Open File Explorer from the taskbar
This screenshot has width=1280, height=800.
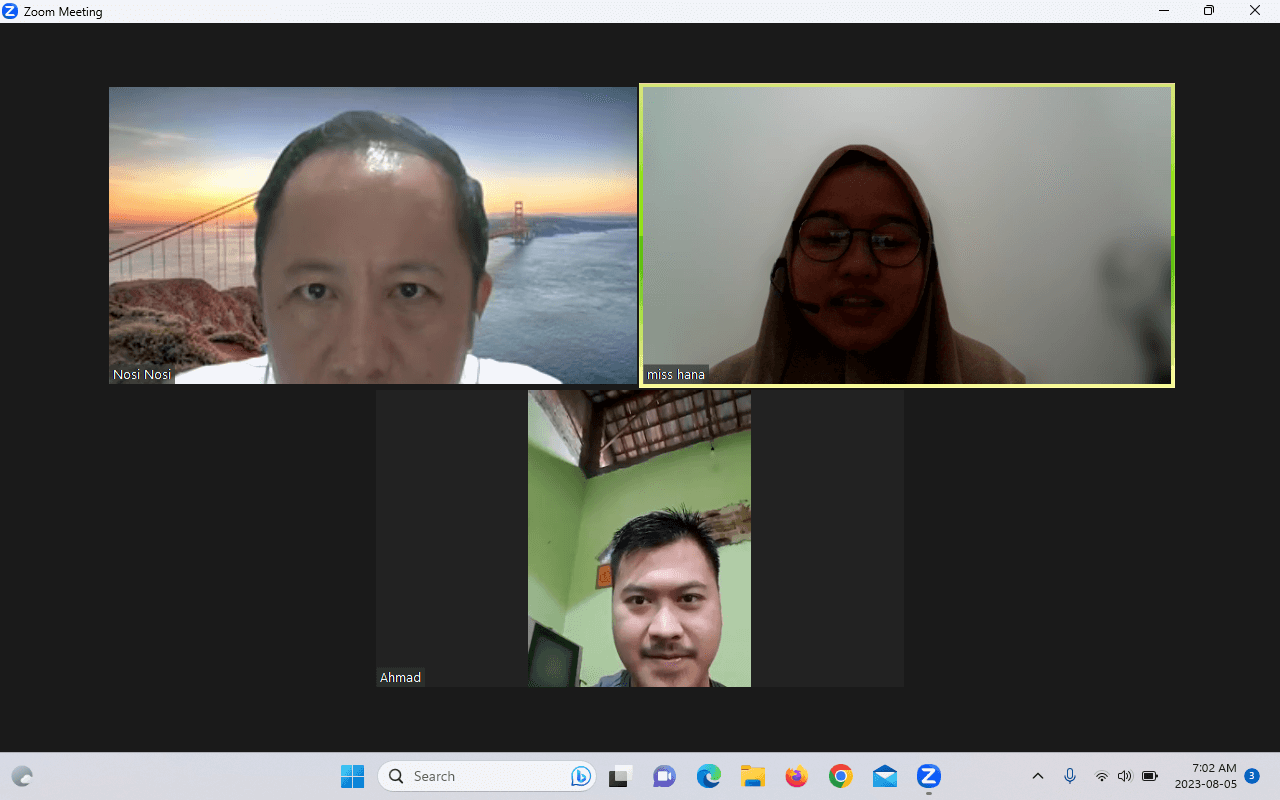click(x=753, y=776)
